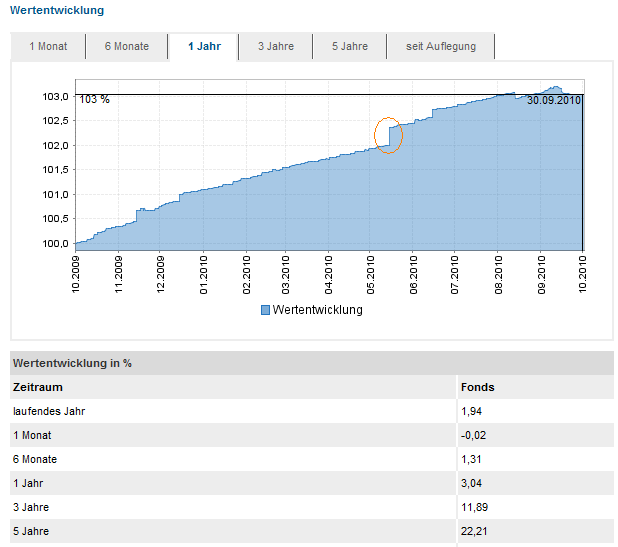Open the 1 Jahr tab

click(x=203, y=47)
